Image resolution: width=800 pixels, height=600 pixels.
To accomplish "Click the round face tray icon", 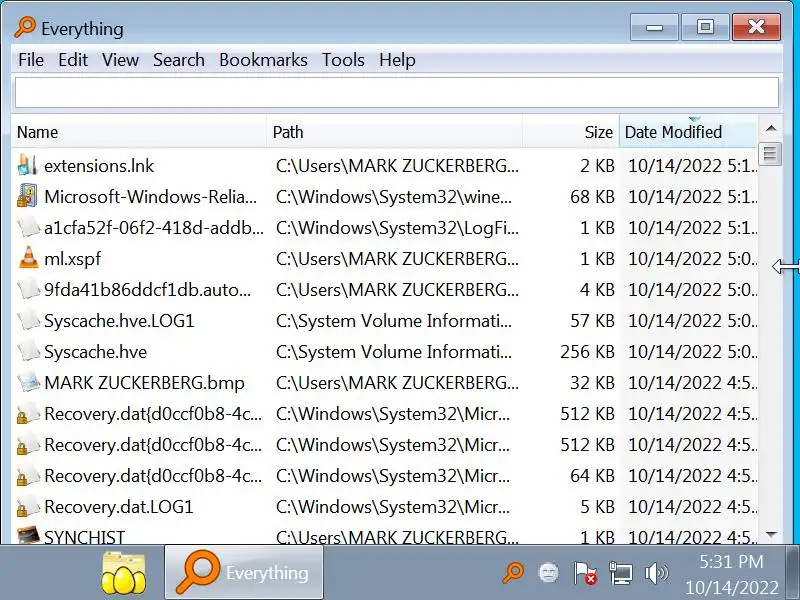I will [x=548, y=572].
